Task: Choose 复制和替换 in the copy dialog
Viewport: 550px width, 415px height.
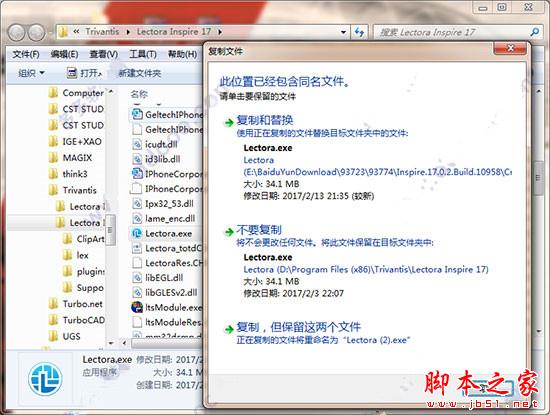Action: point(265,120)
